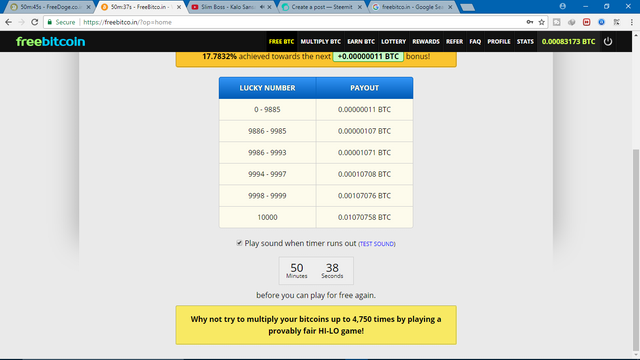The height and width of the screenshot is (360, 640).
Task: Open Chrome three-dot menu
Action: coord(631,22)
